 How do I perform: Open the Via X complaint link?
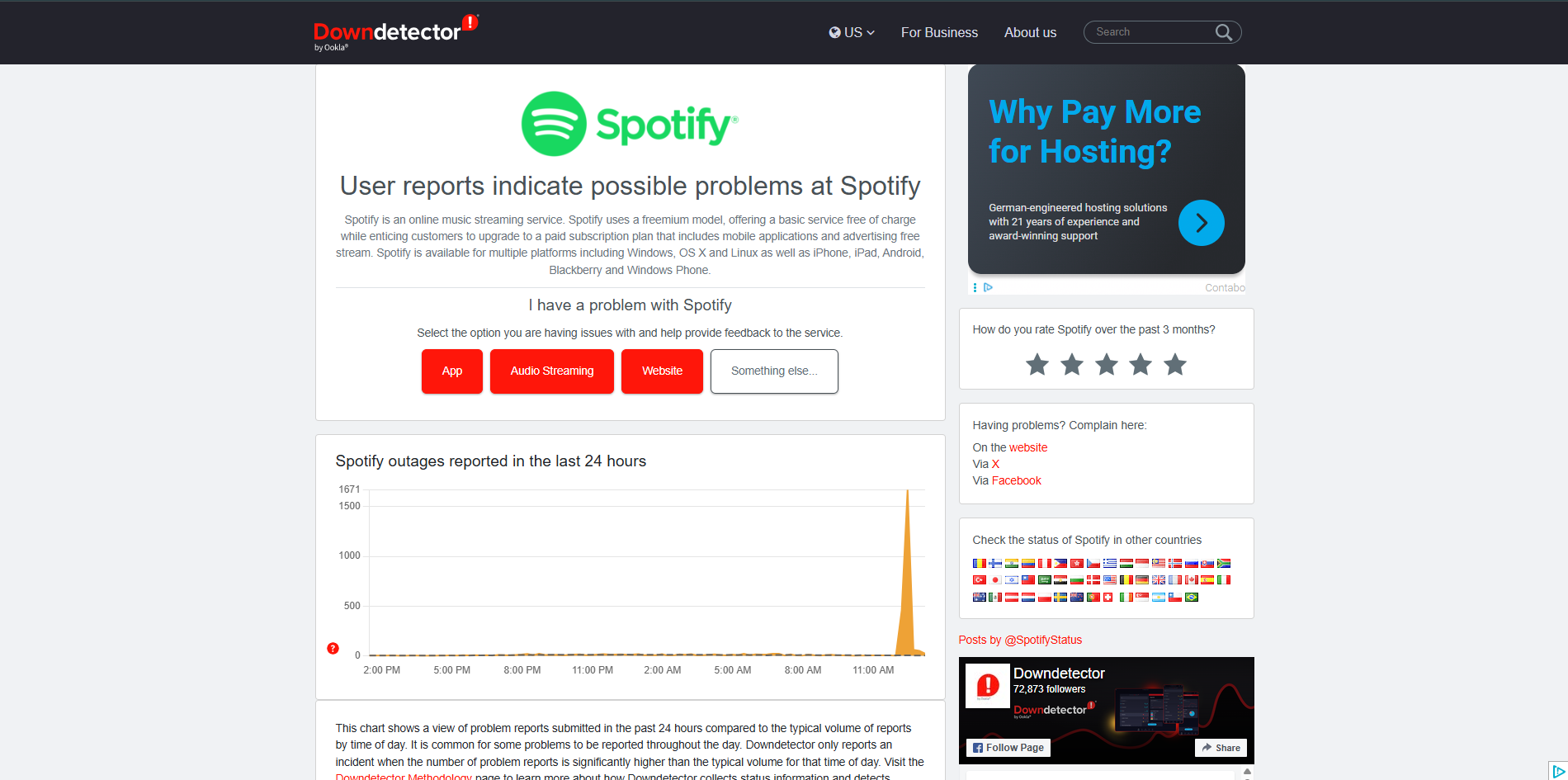click(995, 464)
